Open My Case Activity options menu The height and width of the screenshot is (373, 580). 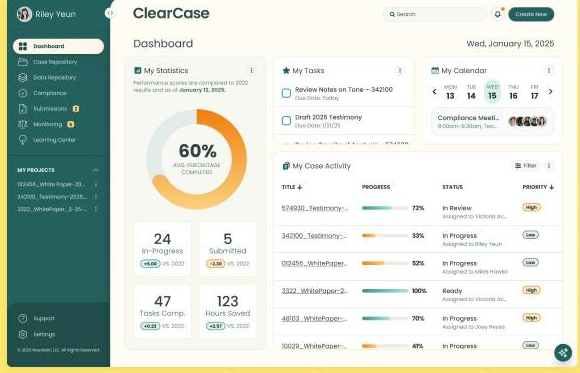pos(549,165)
